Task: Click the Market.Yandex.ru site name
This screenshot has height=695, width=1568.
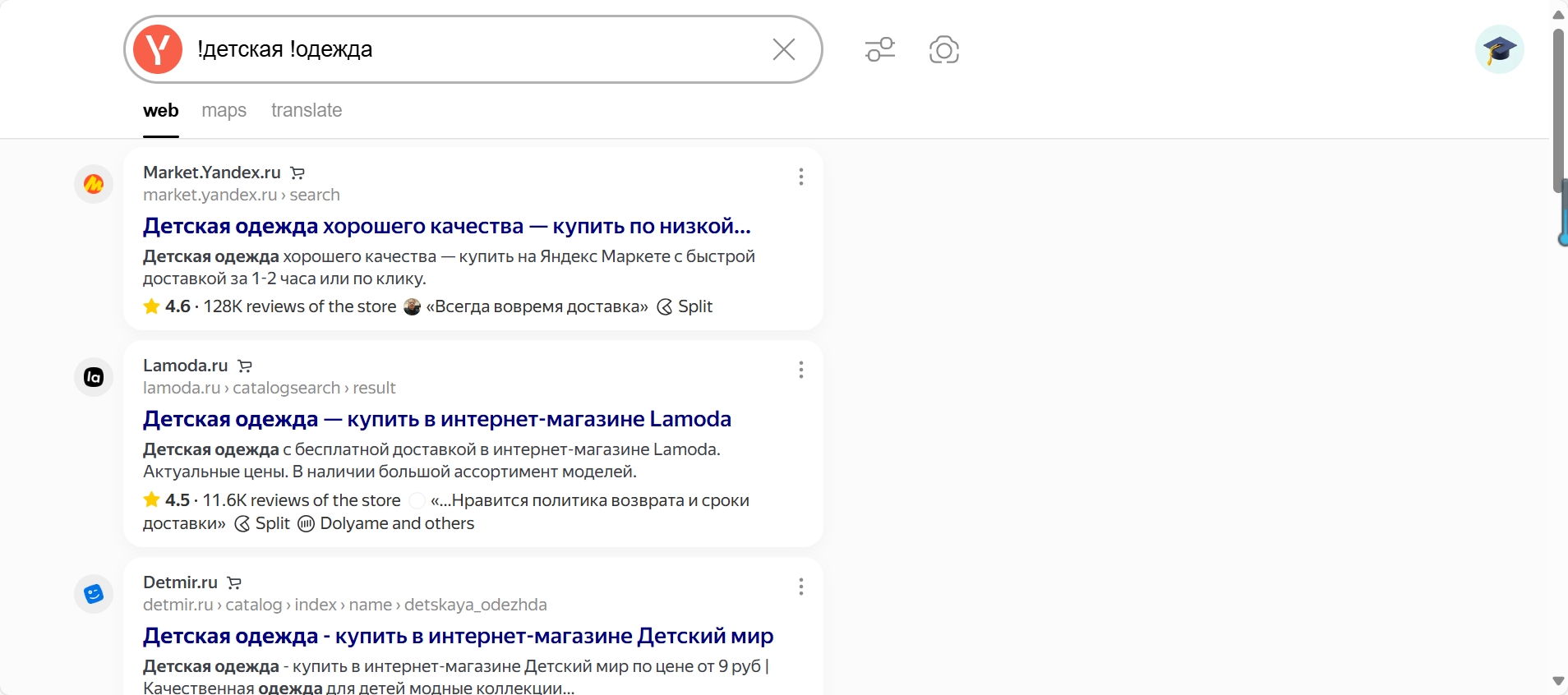Action: point(212,173)
